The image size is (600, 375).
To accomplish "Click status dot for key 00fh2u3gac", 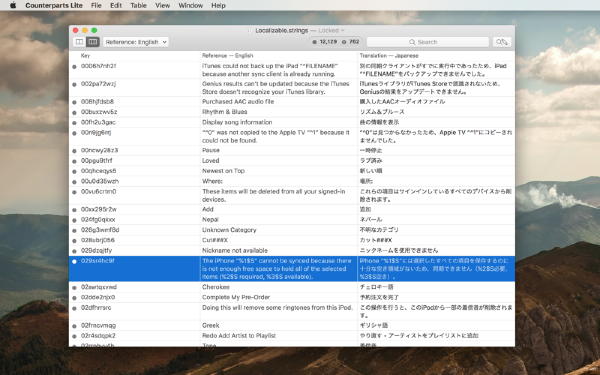I will point(74,123).
